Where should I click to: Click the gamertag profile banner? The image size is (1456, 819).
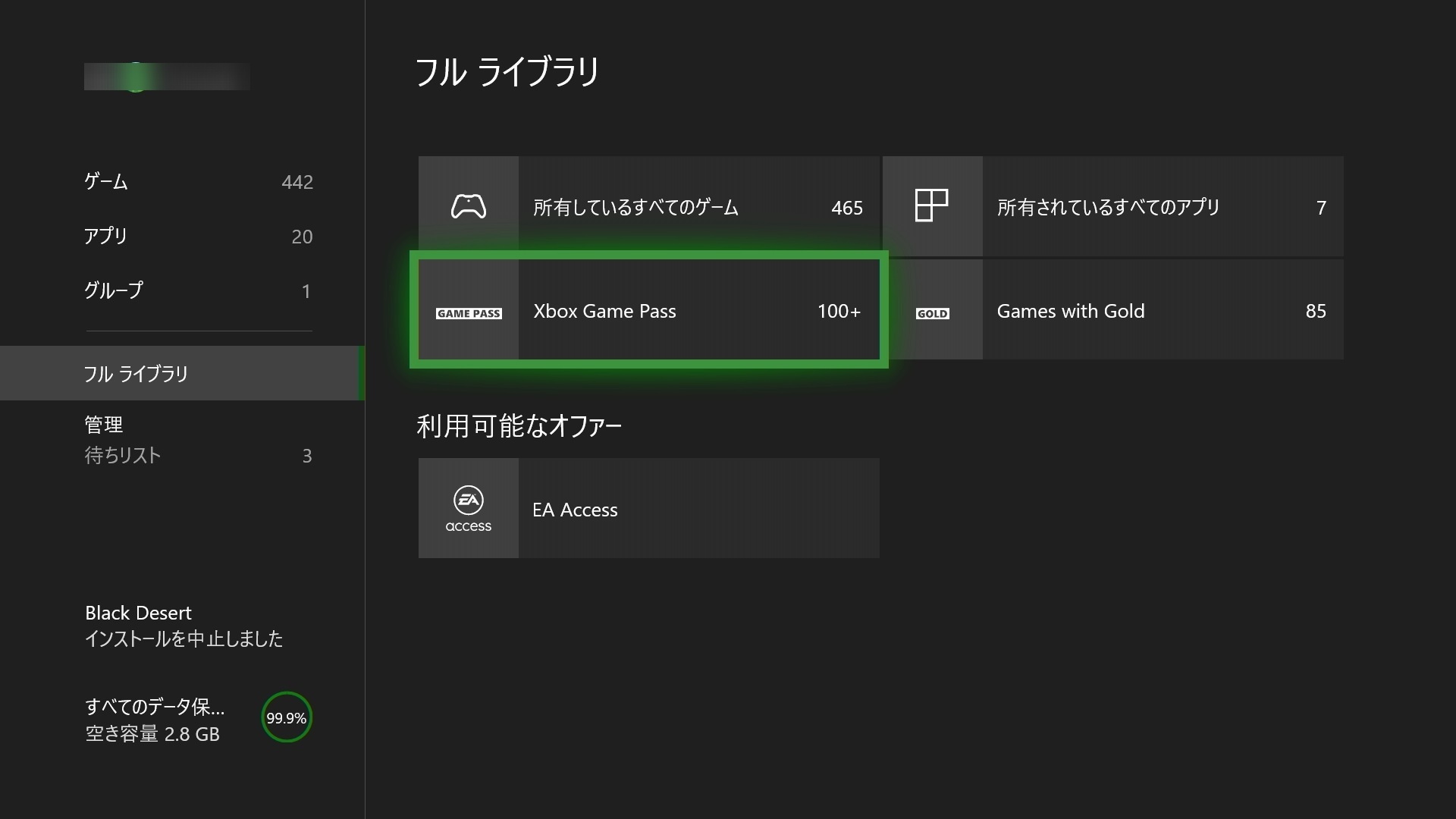167,77
